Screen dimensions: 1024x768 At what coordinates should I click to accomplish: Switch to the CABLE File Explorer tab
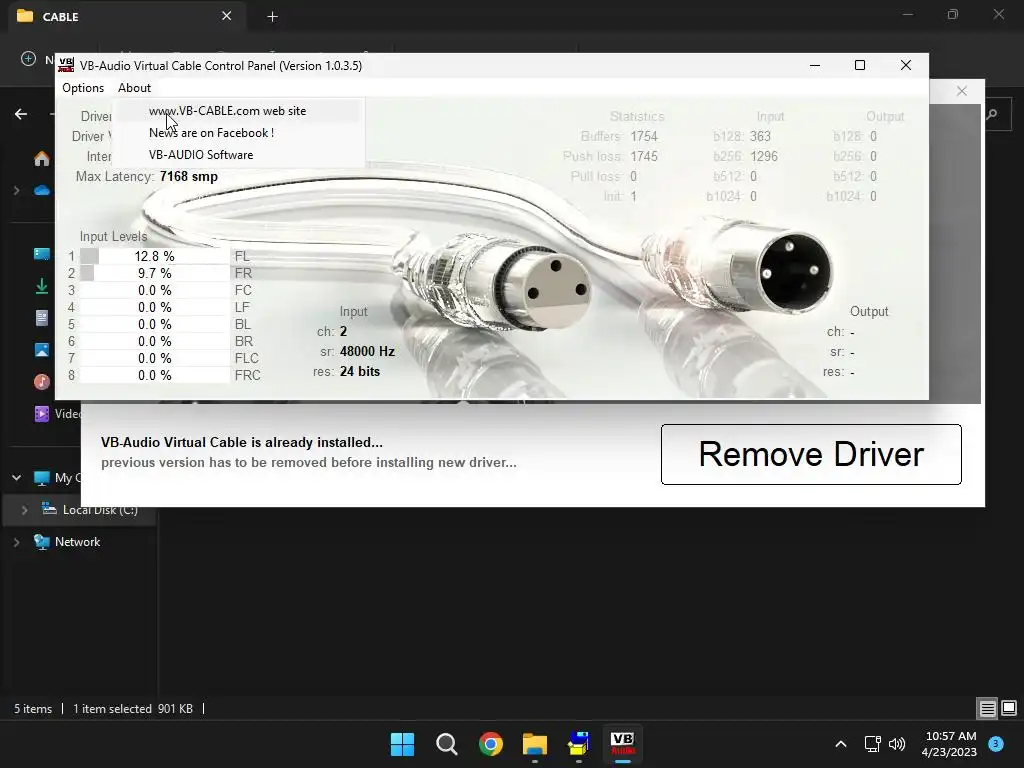click(124, 16)
